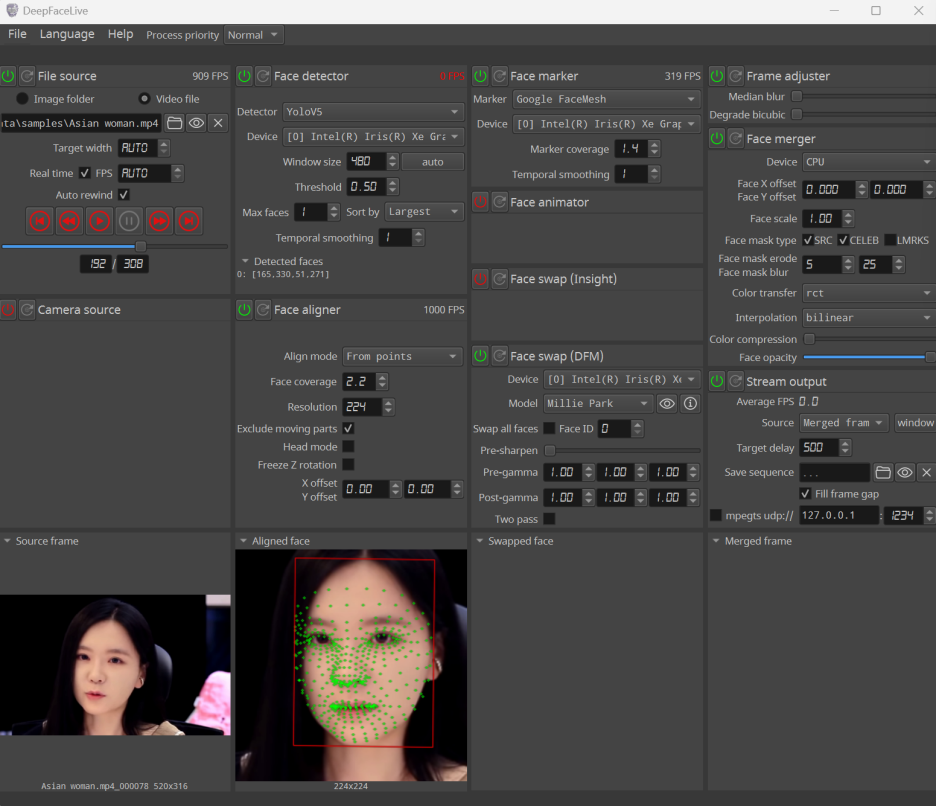Viewport: 936px width, 806px height.
Task: Toggle Face detector power button
Action: click(244, 76)
